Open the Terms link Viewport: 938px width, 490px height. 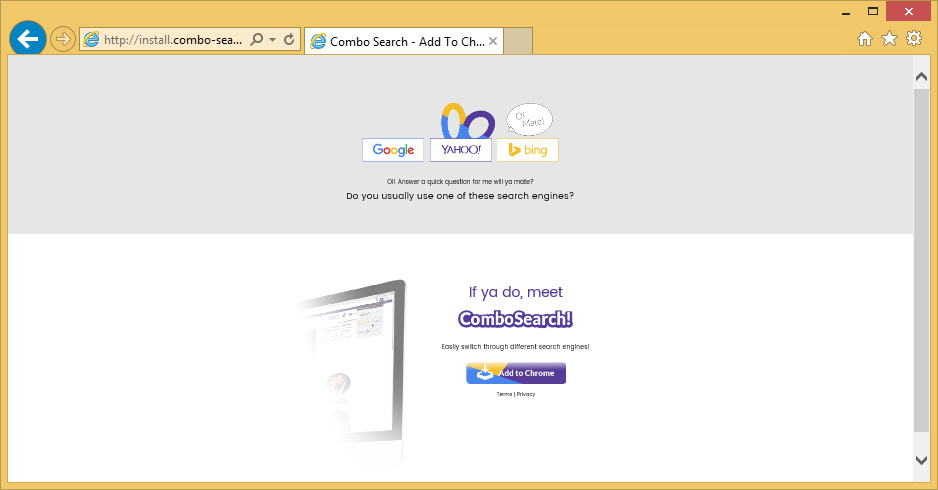tap(504, 394)
